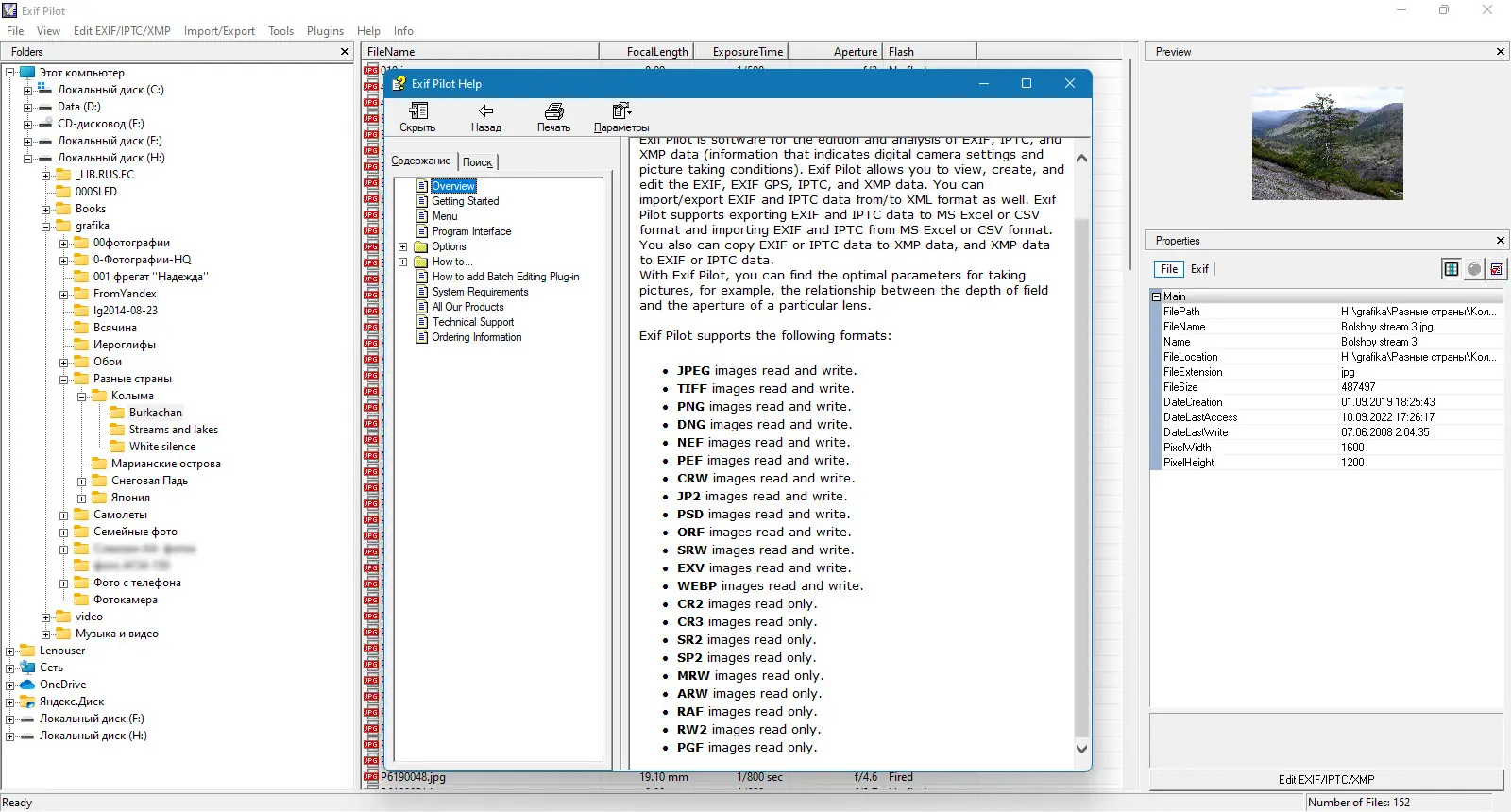Click the folder icon beside Burkachan
The height and width of the screenshot is (812, 1511).
pos(117,413)
